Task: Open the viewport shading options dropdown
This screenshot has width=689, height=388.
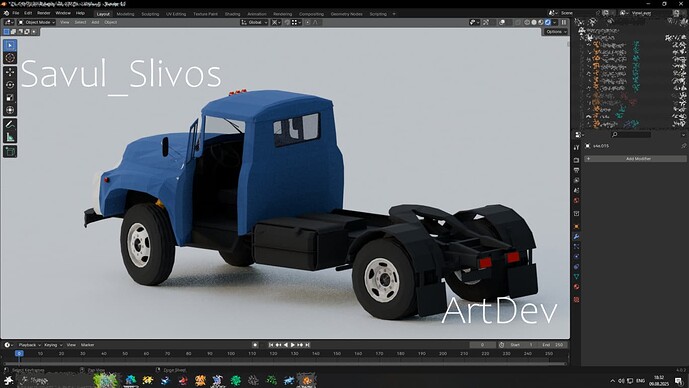Action: 555,22
